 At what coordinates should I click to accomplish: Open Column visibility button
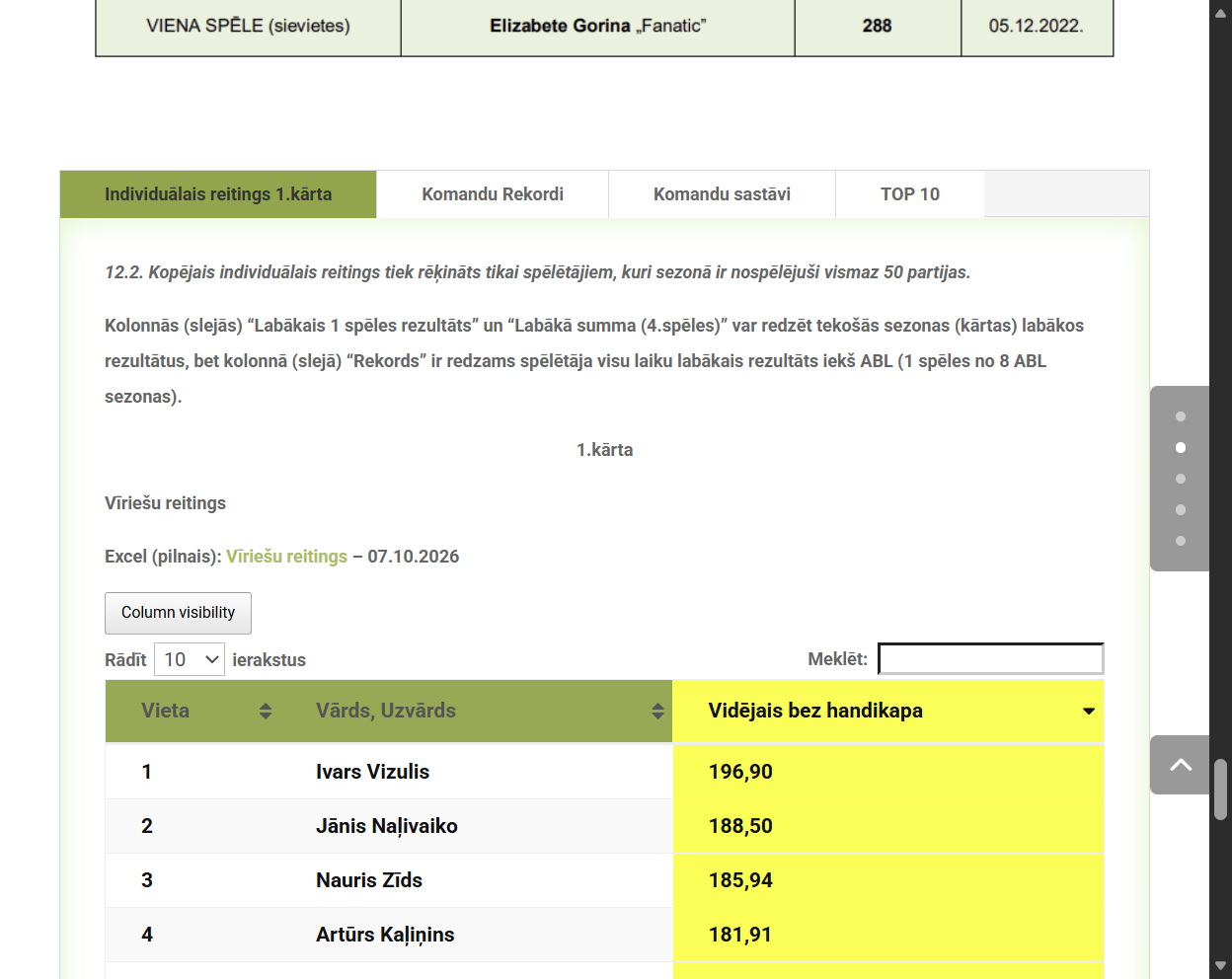pyautogui.click(x=178, y=613)
